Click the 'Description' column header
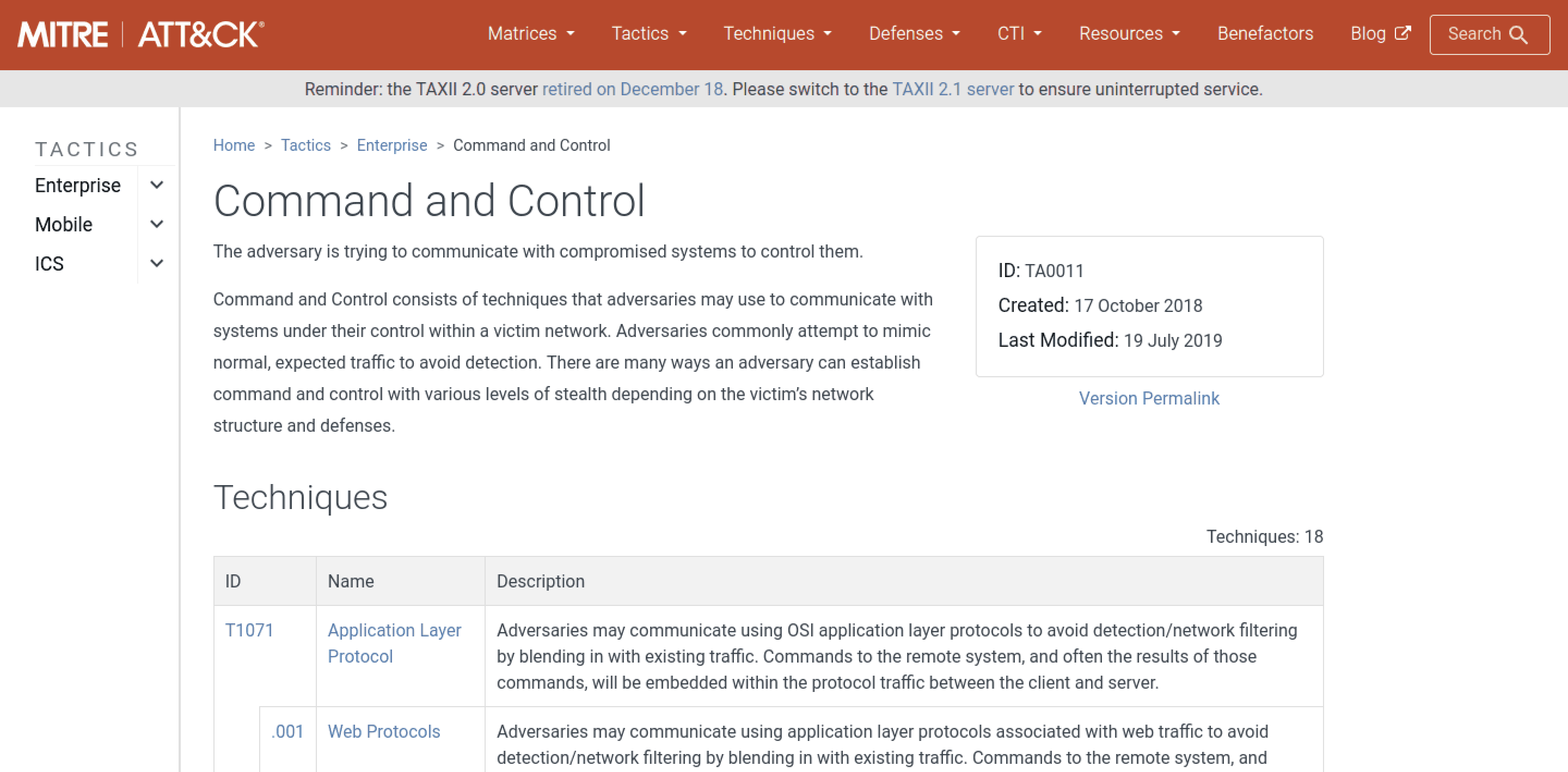1568x772 pixels. click(x=541, y=581)
